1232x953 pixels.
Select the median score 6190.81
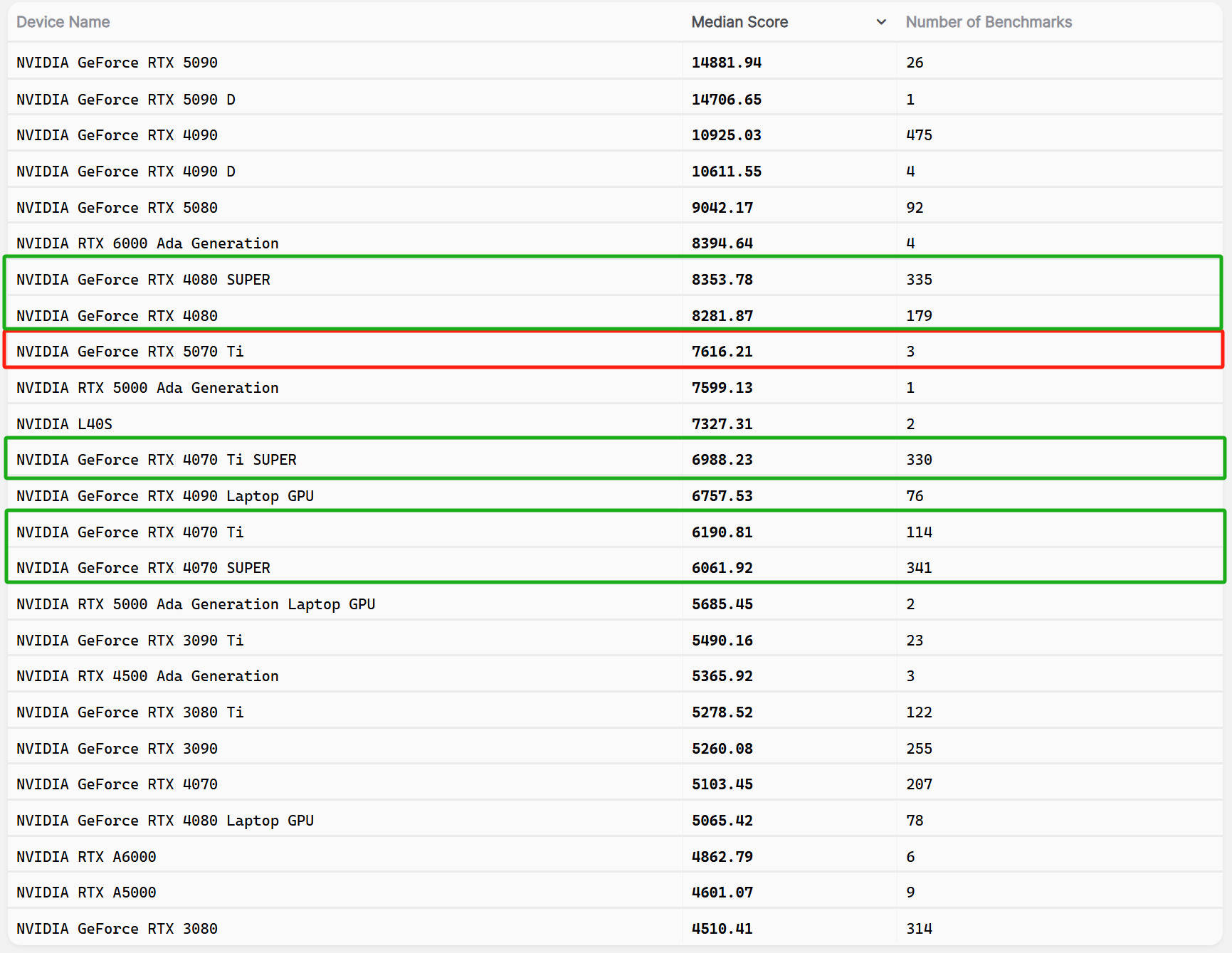pyautogui.click(x=722, y=532)
